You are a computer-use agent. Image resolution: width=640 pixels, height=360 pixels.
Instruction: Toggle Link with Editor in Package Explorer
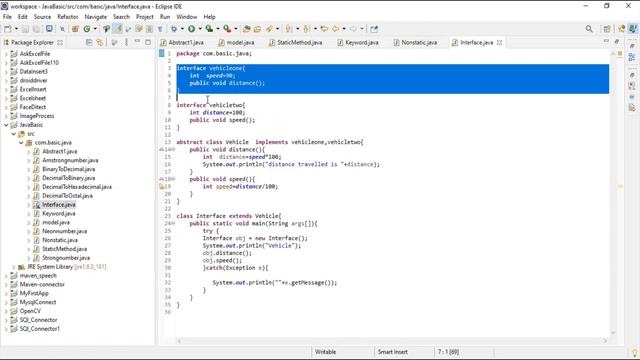pos(100,42)
